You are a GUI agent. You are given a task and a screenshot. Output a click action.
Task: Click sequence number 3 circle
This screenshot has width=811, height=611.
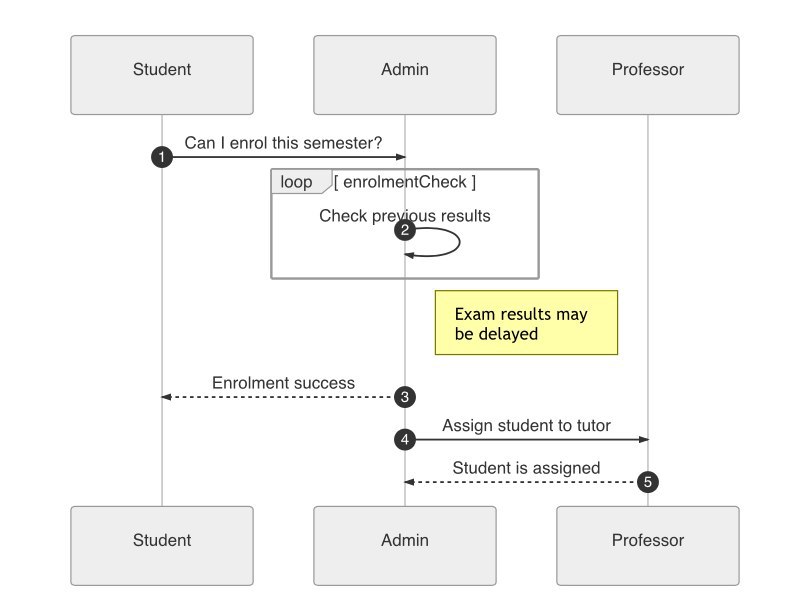[x=405, y=397]
